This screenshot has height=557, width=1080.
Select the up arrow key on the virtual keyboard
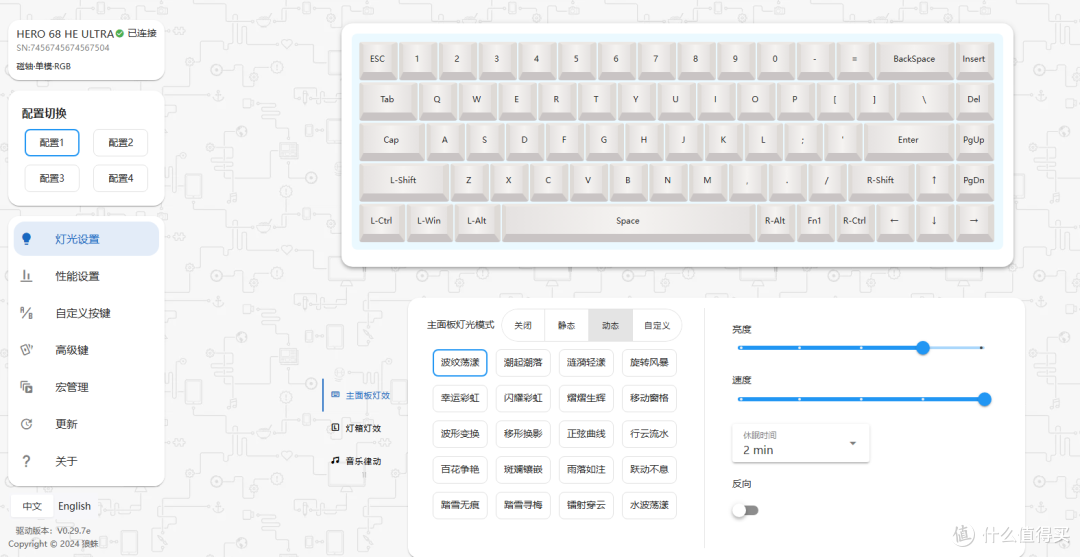(934, 180)
